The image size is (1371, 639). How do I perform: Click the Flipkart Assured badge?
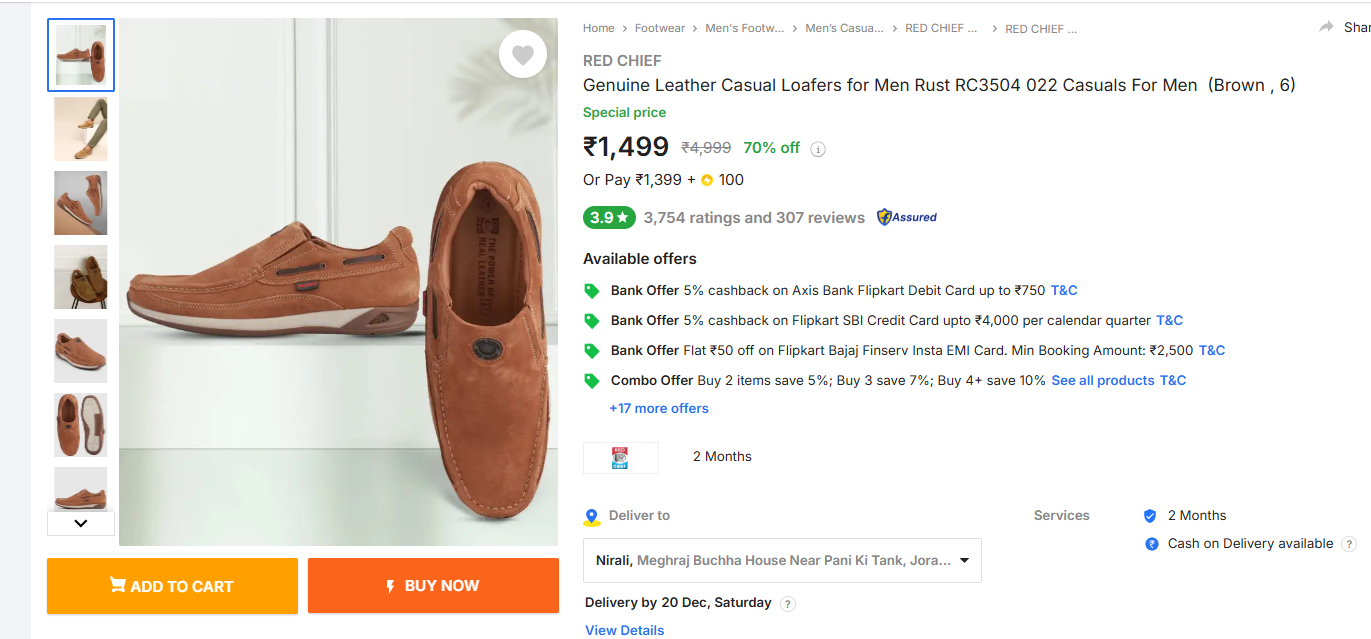point(907,217)
